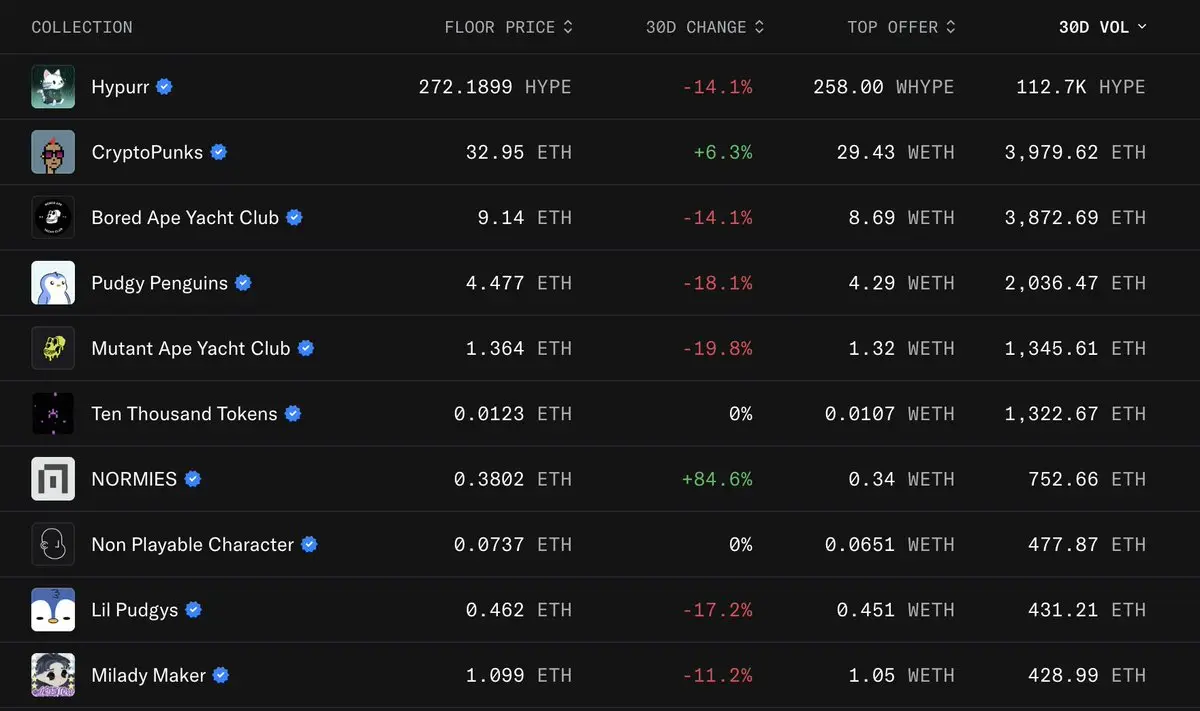Image resolution: width=1200 pixels, height=711 pixels.
Task: Click the NORMIES collection logo
Action: pyautogui.click(x=53, y=479)
